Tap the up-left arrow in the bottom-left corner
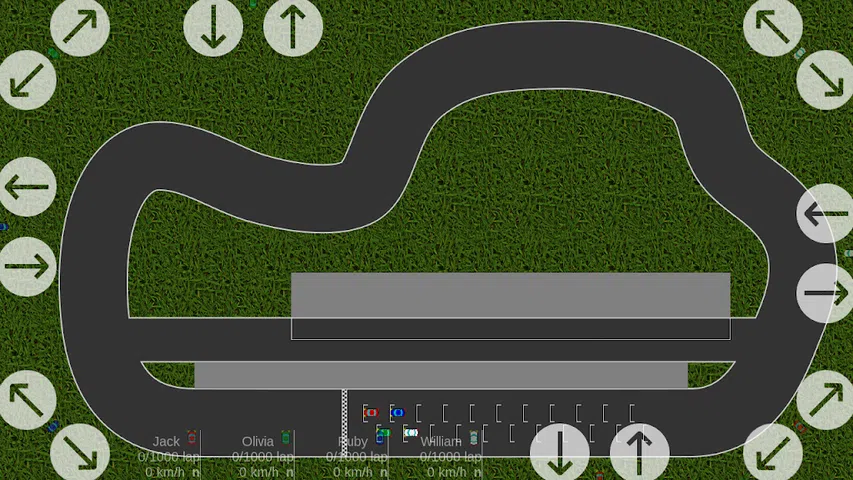Viewport: 853px width, 480px height. pyautogui.click(x=27, y=400)
